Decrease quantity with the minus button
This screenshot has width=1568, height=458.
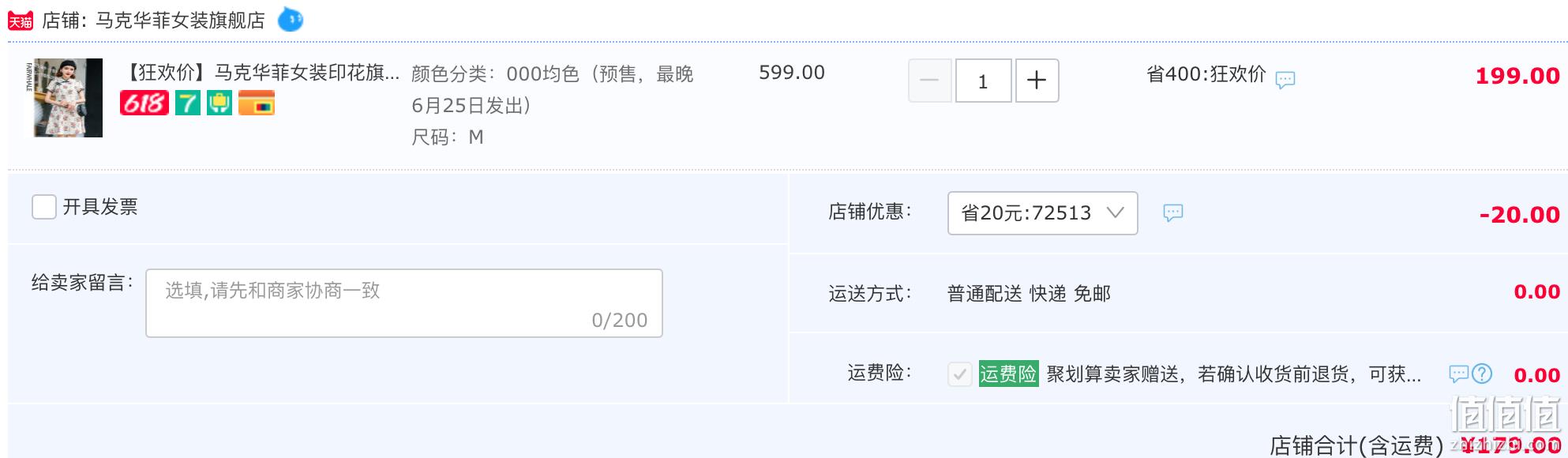pos(930,81)
